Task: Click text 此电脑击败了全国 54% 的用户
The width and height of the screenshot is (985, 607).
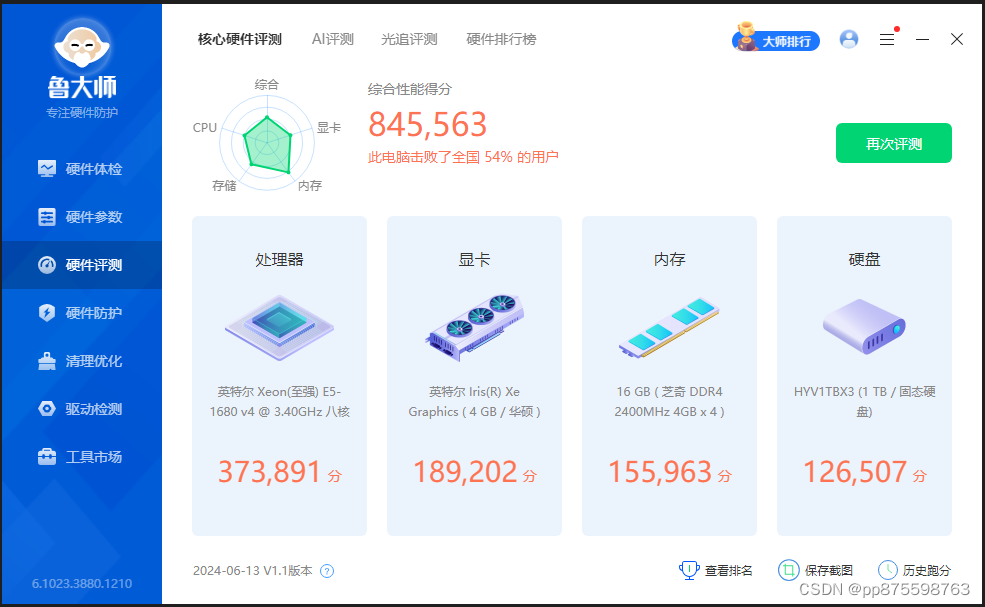Action: (x=463, y=157)
